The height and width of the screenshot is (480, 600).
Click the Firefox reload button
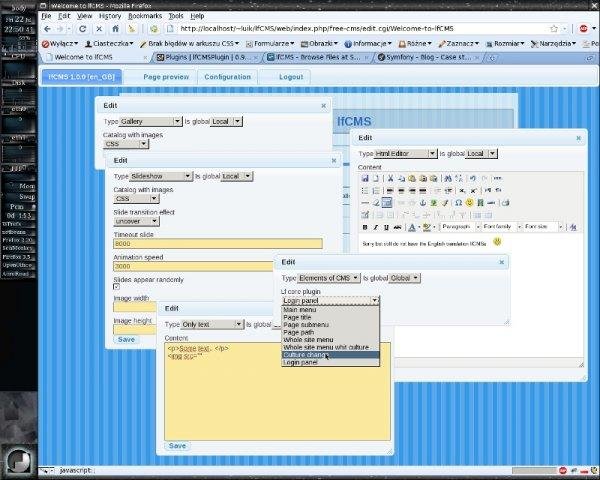point(83,29)
